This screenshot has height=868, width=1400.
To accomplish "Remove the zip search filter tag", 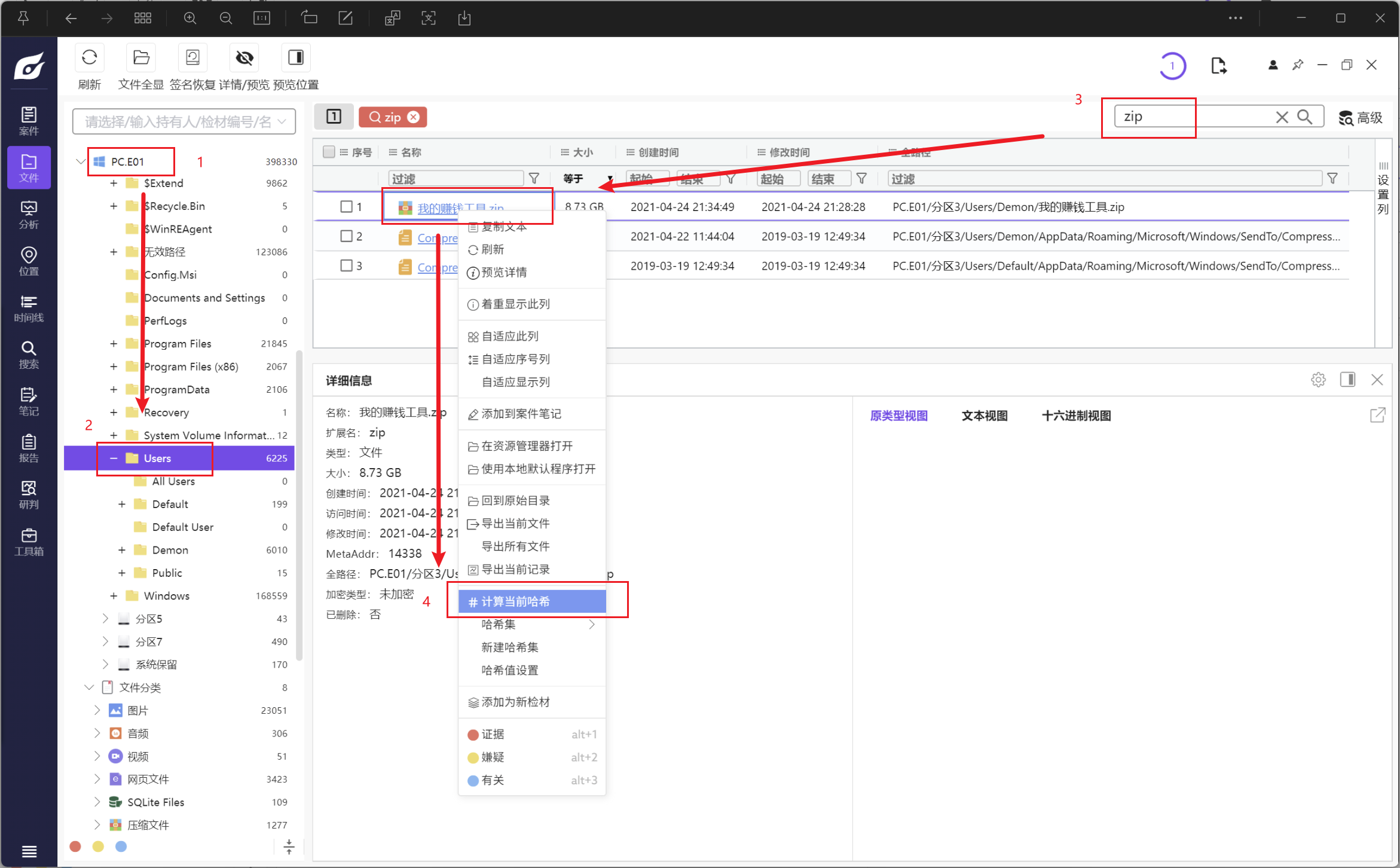I will tap(413, 117).
